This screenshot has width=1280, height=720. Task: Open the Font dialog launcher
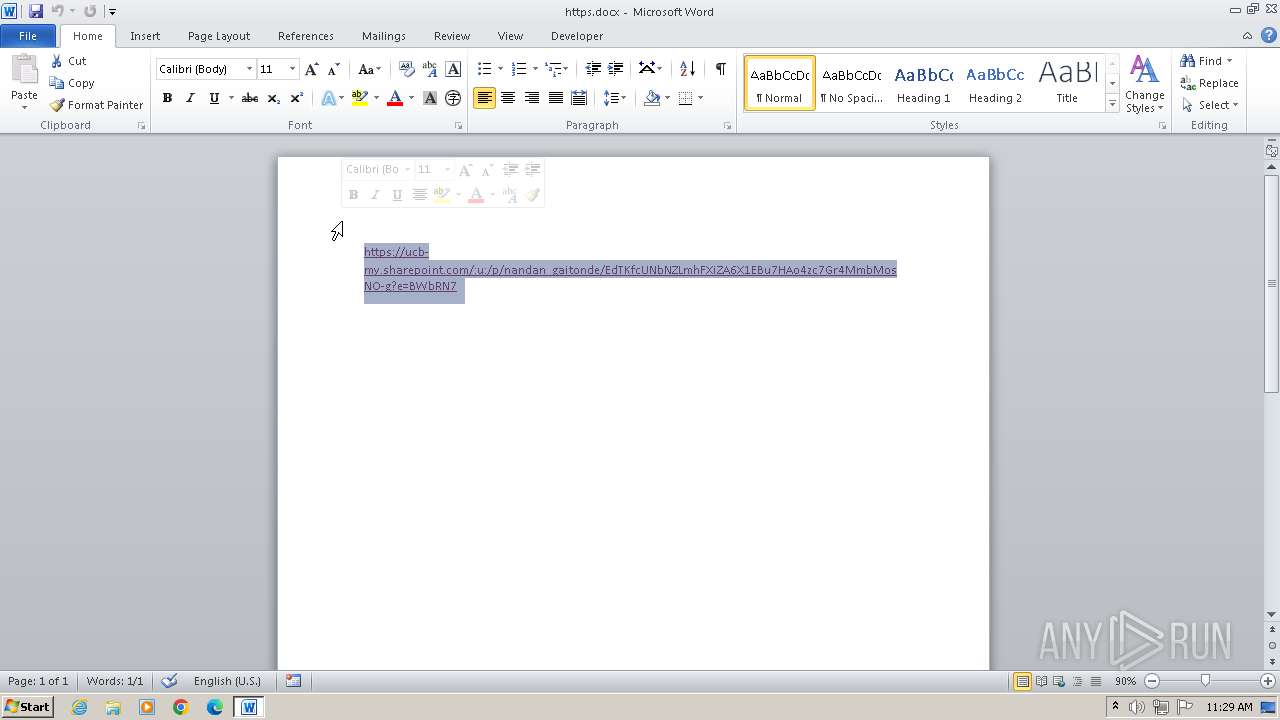click(459, 126)
